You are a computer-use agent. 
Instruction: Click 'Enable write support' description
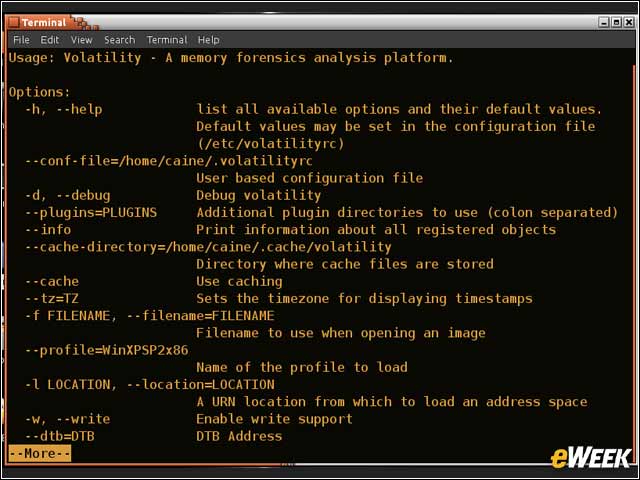click(274, 419)
